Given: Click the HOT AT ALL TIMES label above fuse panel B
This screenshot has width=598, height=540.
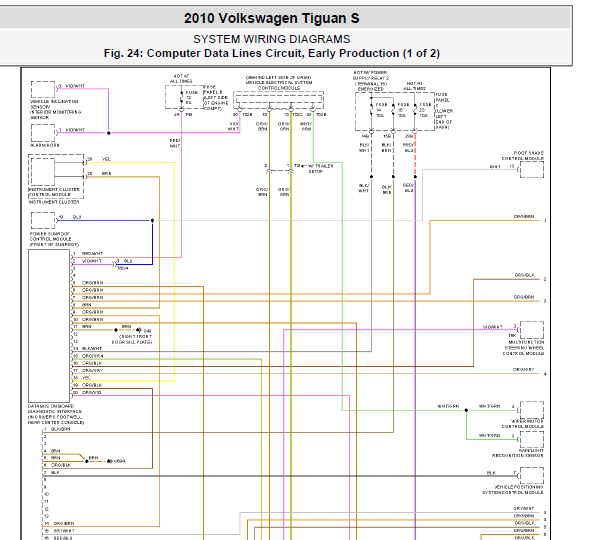Looking at the screenshot, I should [x=181, y=79].
